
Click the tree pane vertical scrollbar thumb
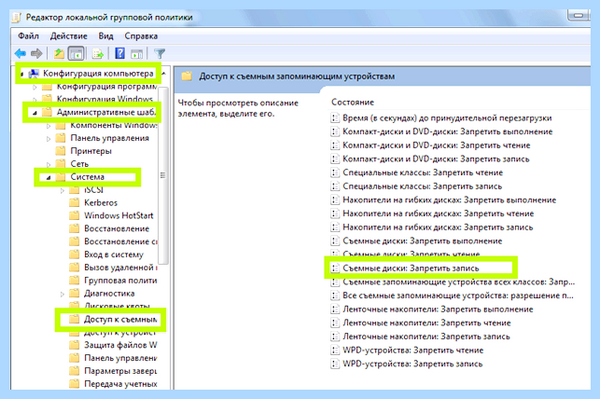click(163, 175)
